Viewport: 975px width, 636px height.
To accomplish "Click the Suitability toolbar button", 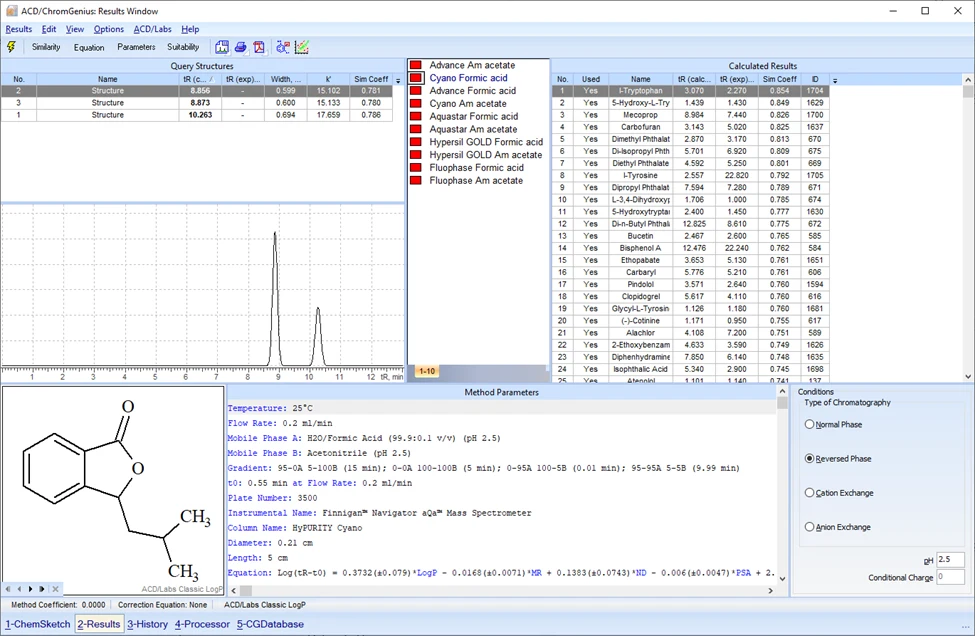I will pos(183,47).
